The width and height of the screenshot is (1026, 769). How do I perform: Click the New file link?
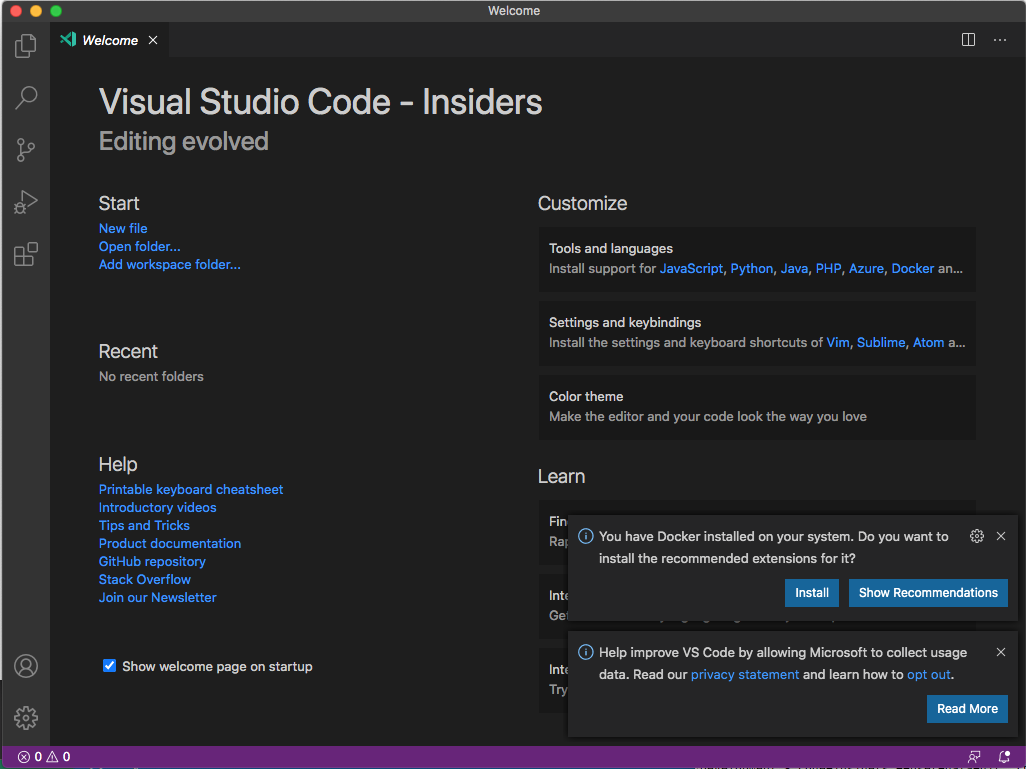pos(123,228)
